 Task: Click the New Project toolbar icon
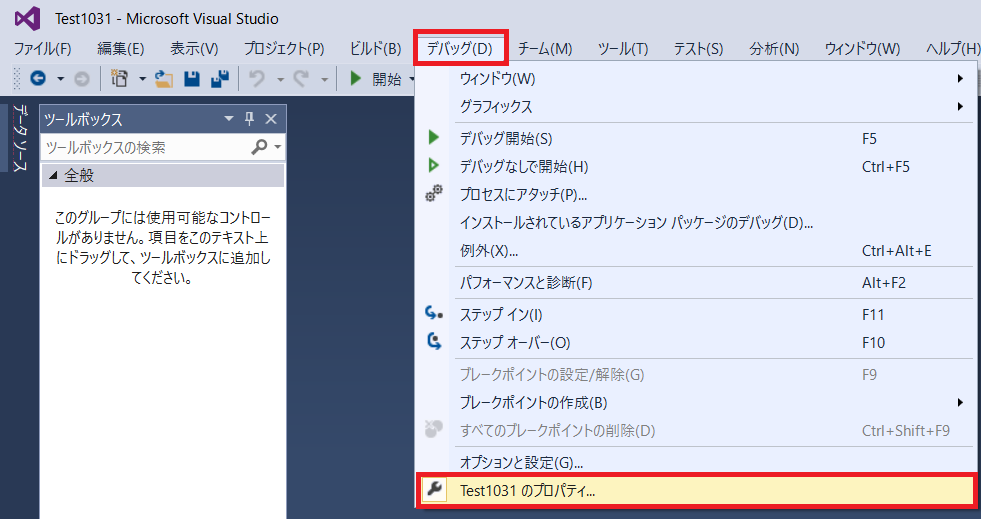pos(119,78)
